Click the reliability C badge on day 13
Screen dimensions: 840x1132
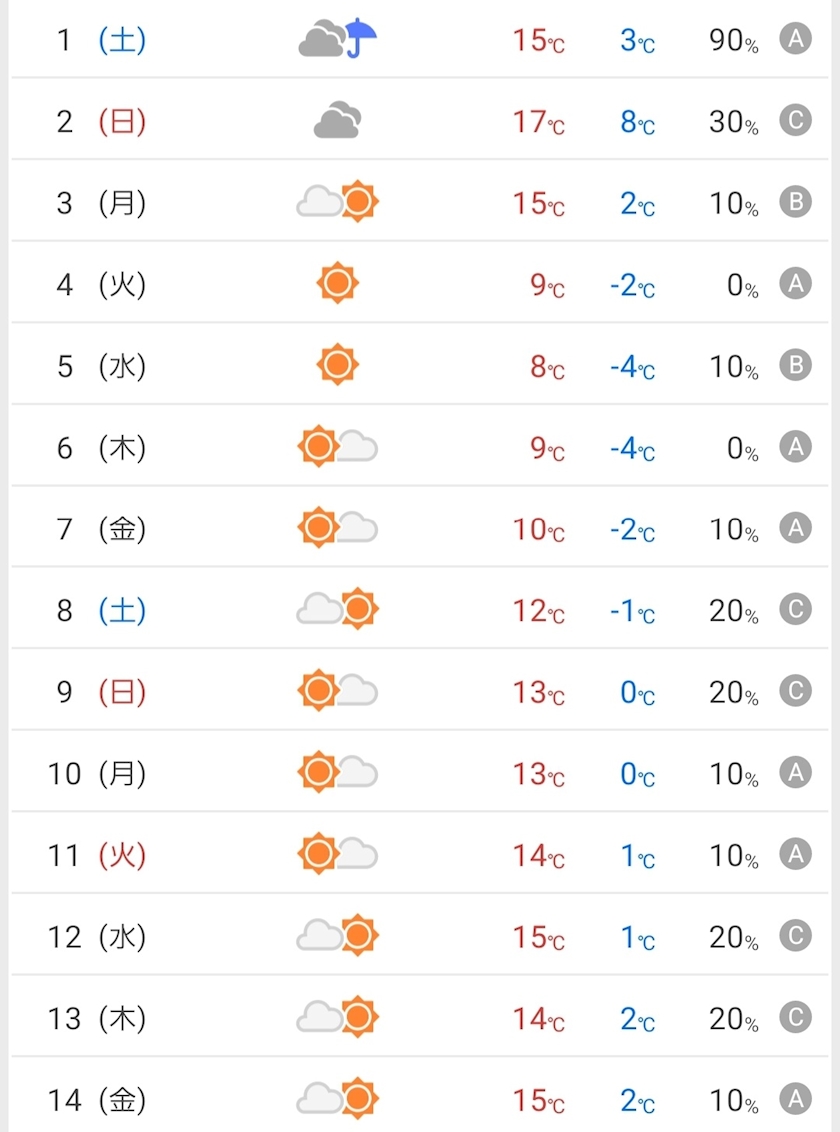795,1018
